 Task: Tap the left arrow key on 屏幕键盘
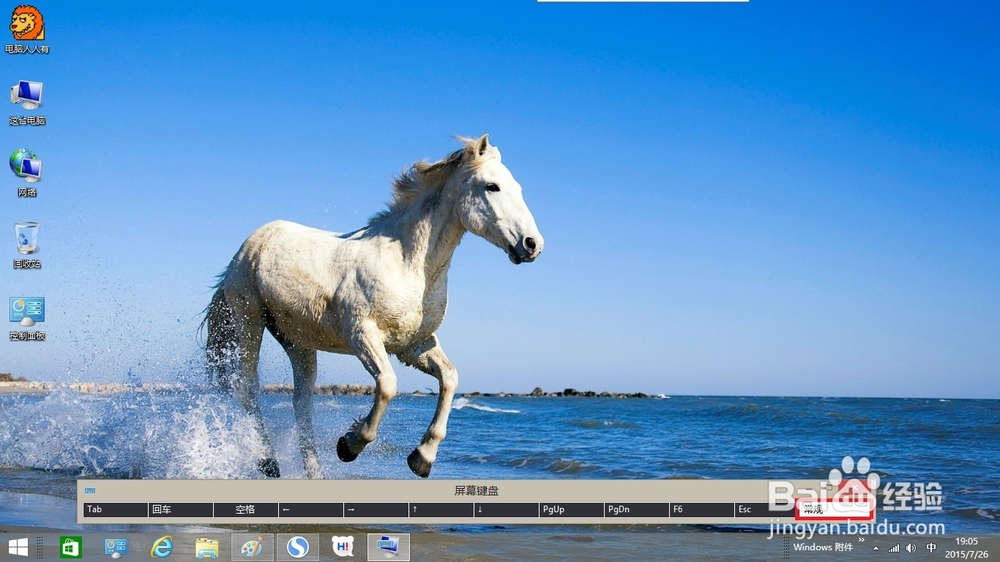(x=311, y=510)
